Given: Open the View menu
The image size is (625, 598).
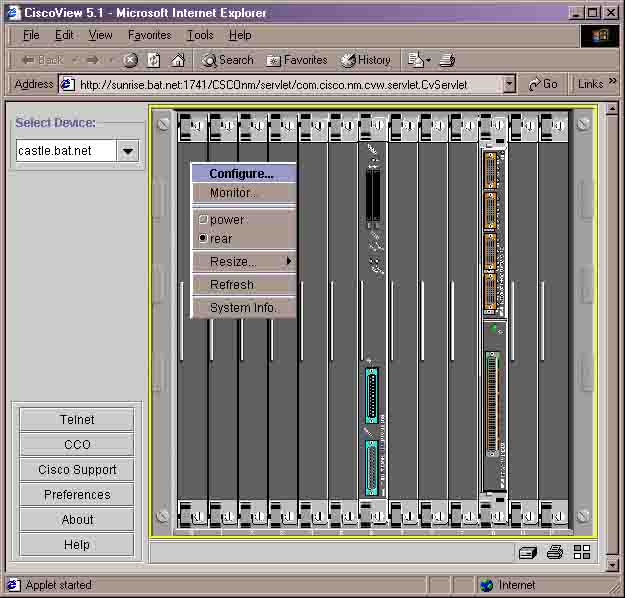Looking at the screenshot, I should [x=100, y=35].
